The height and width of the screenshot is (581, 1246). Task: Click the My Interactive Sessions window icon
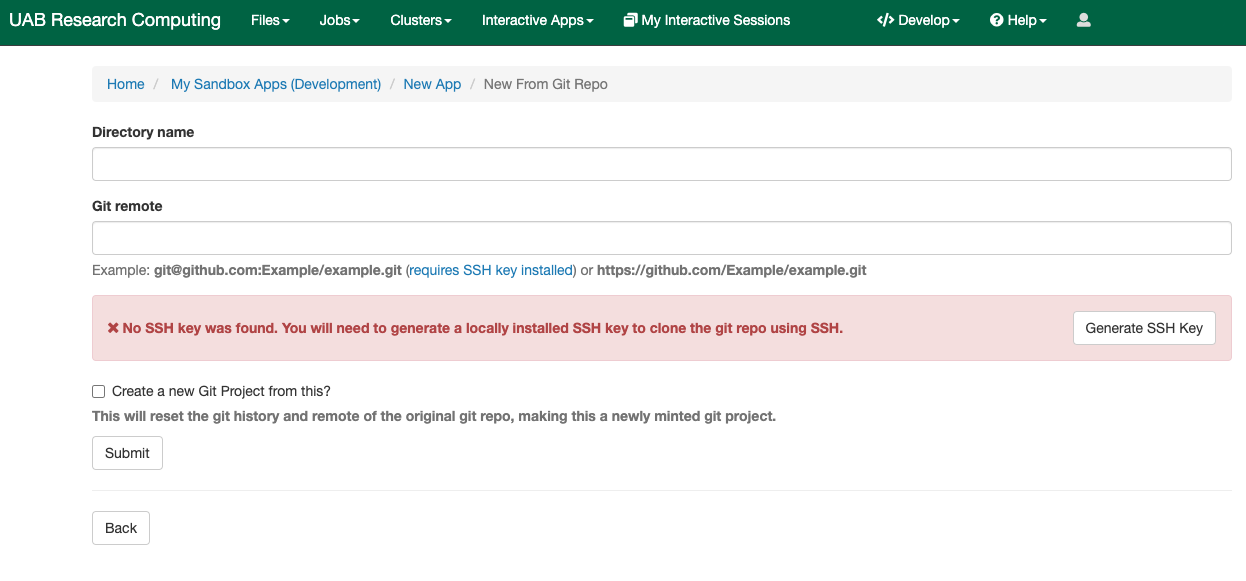click(630, 20)
